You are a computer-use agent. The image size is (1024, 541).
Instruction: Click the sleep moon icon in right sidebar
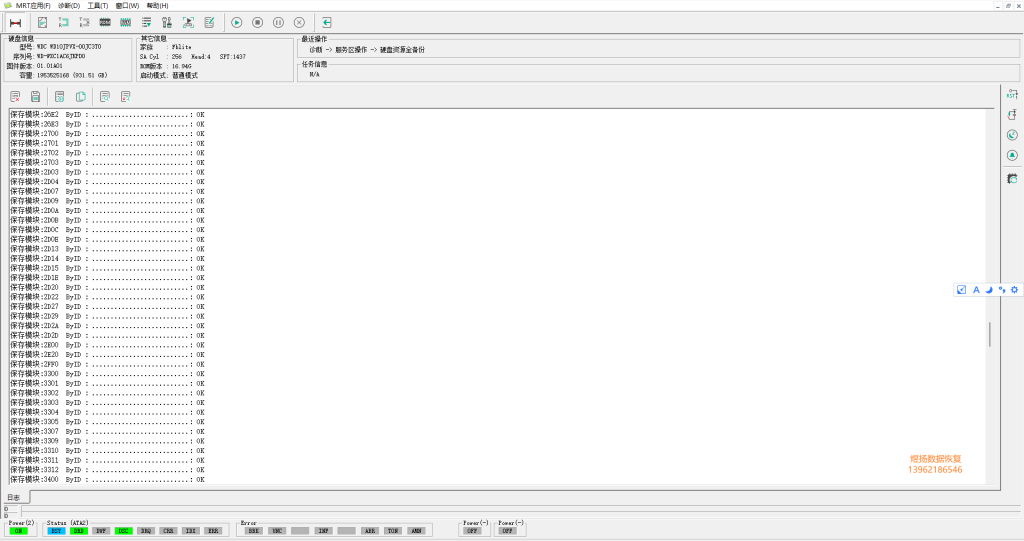1012,135
